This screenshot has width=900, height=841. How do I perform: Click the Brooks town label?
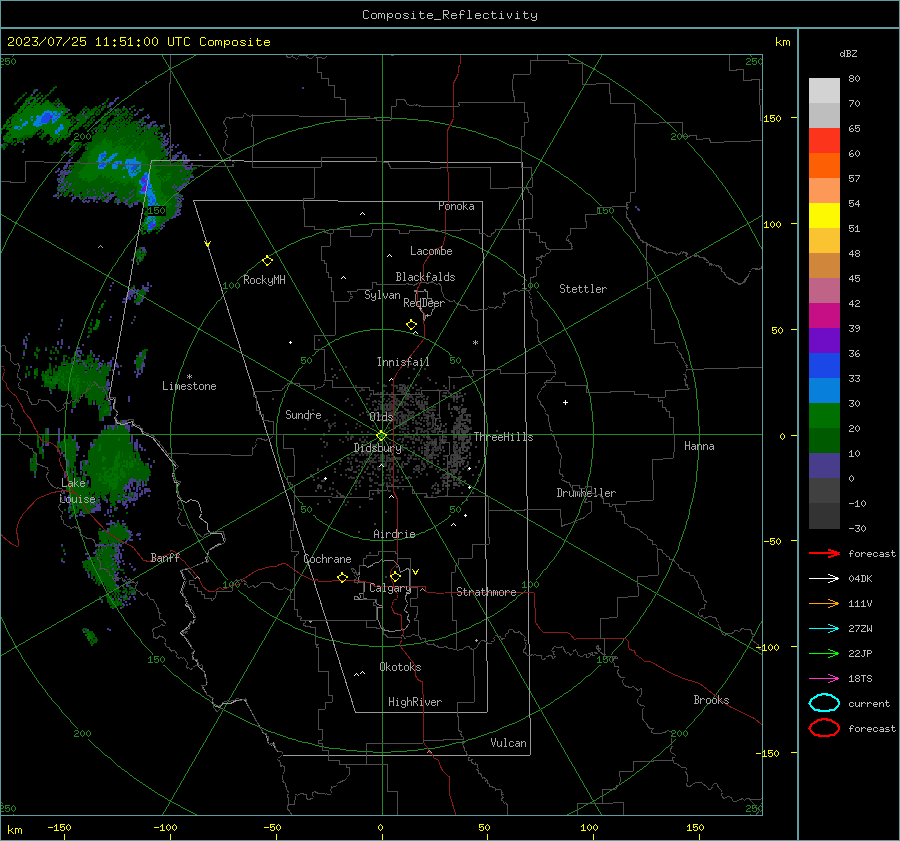pyautogui.click(x=711, y=700)
